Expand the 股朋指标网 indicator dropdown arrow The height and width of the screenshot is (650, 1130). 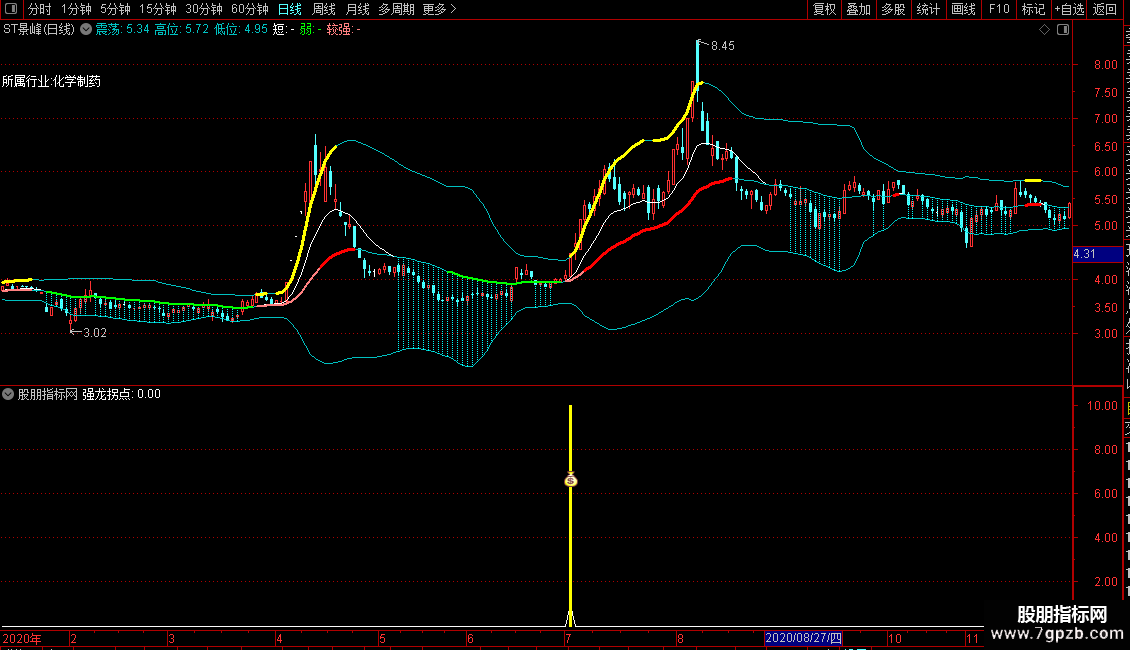(8, 394)
